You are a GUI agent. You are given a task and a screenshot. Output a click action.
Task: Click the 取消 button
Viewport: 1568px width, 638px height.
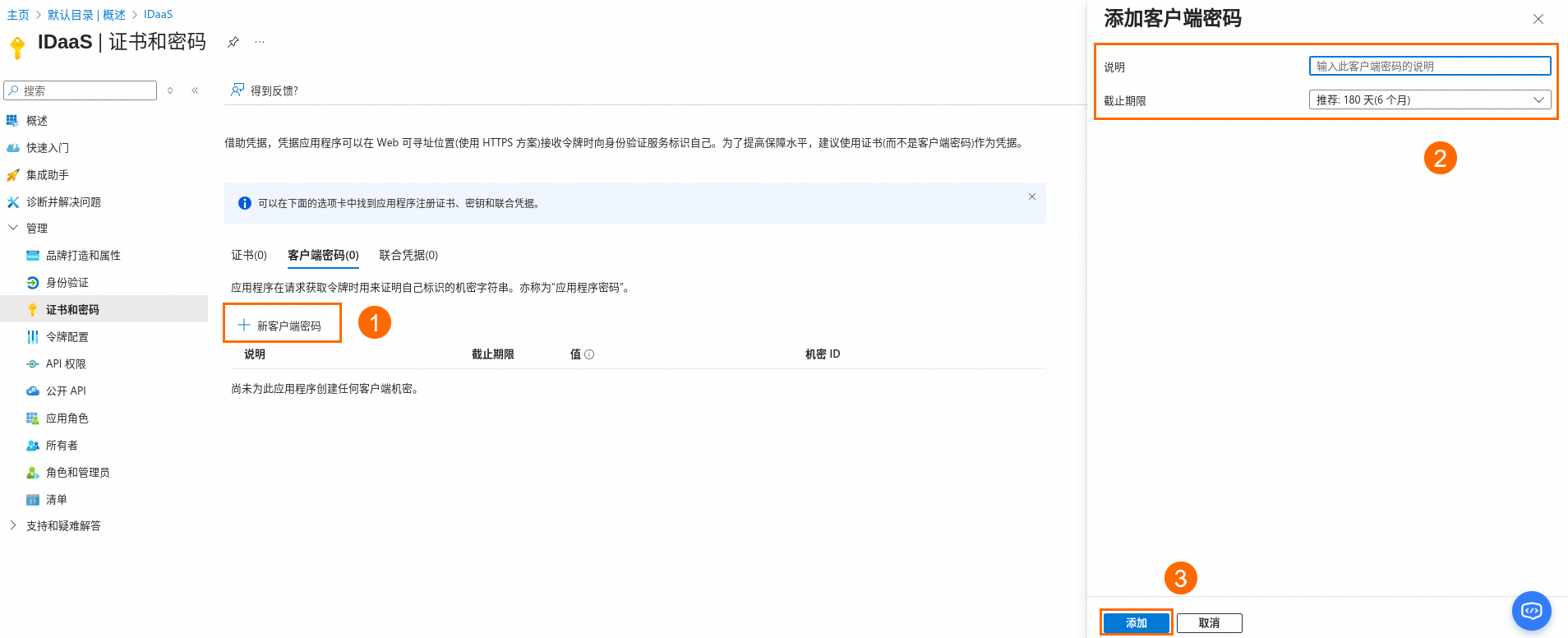click(1210, 623)
